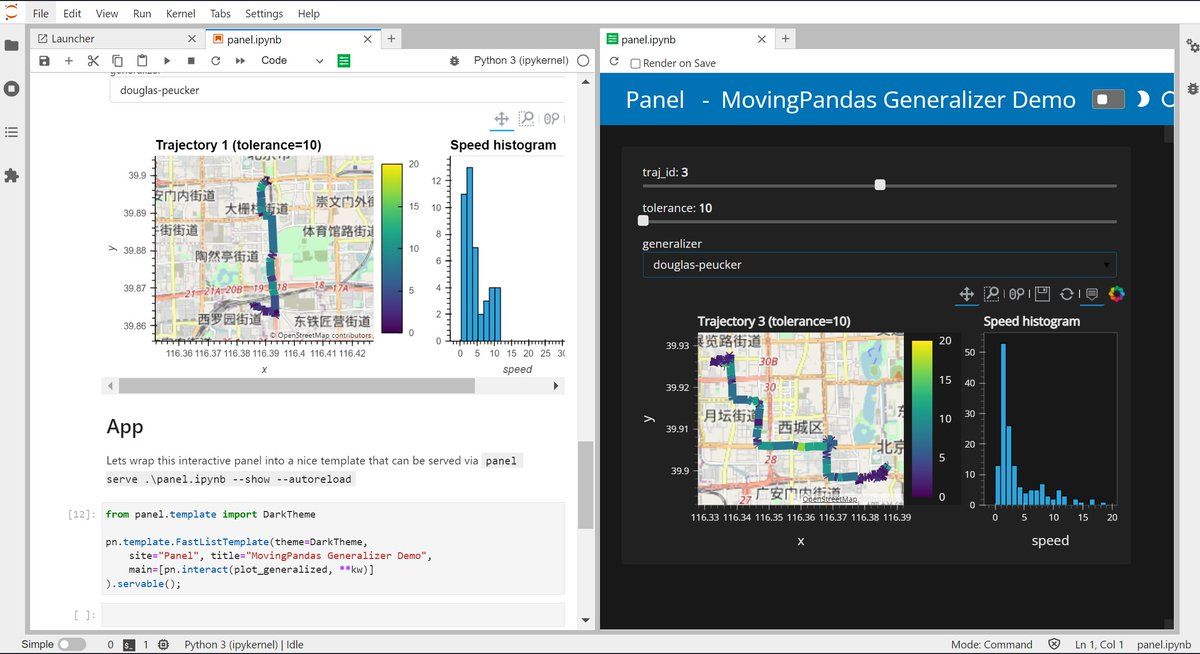This screenshot has width=1200, height=654.
Task: Open the right sidebar debugger panel
Action: pyautogui.click(x=1192, y=89)
